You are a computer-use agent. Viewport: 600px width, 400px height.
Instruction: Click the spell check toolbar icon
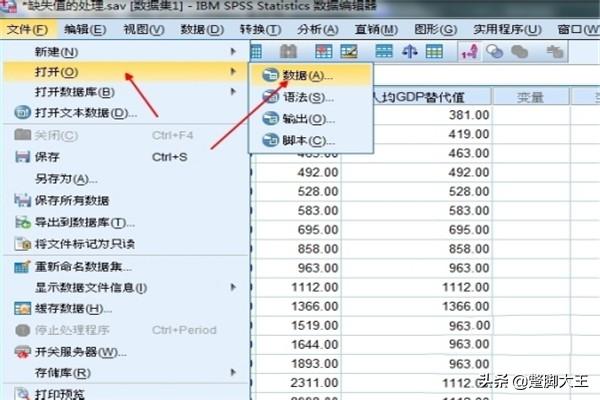(555, 51)
